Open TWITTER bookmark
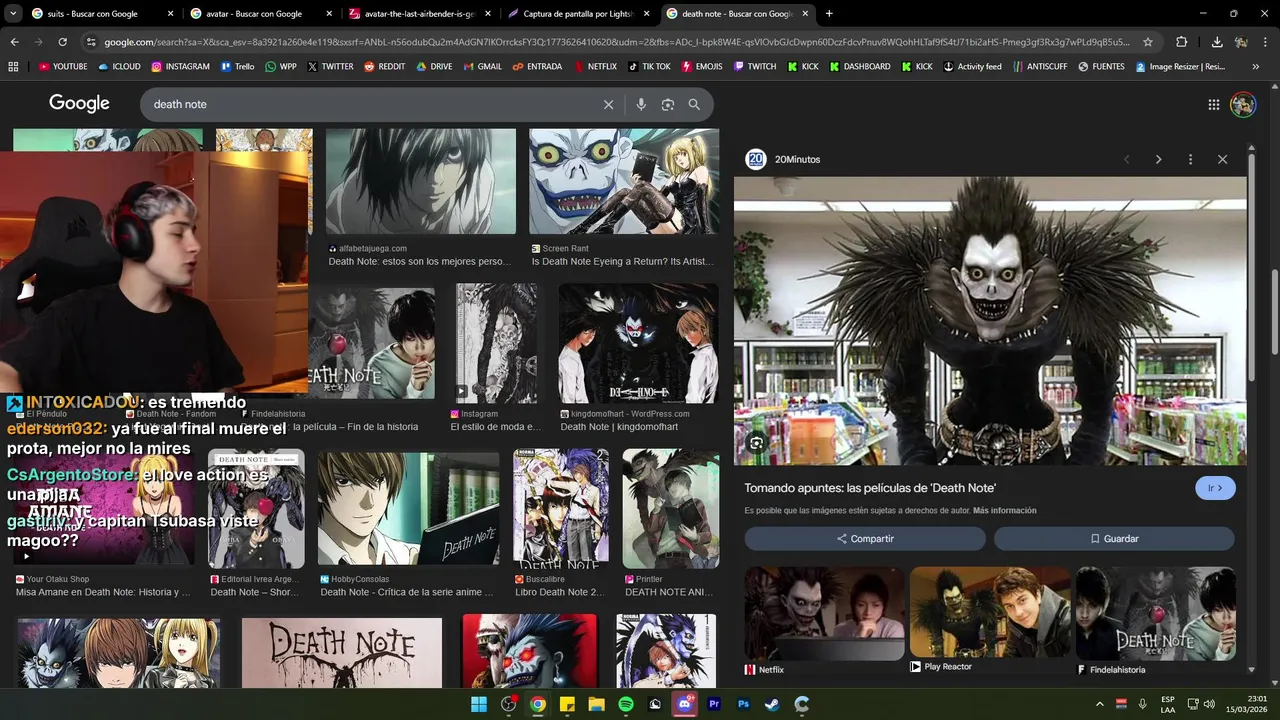The image size is (1280, 720). [x=330, y=66]
